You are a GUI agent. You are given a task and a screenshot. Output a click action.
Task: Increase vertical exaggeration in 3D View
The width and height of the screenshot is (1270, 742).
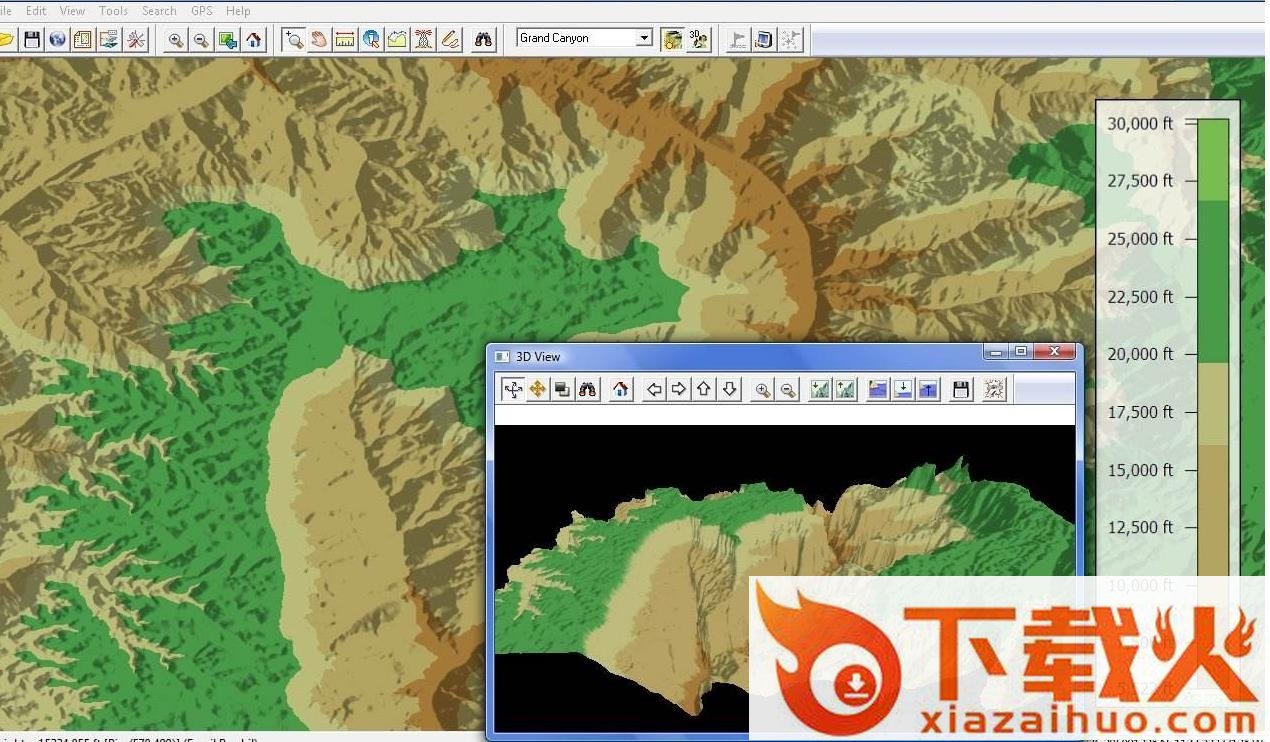(x=845, y=389)
